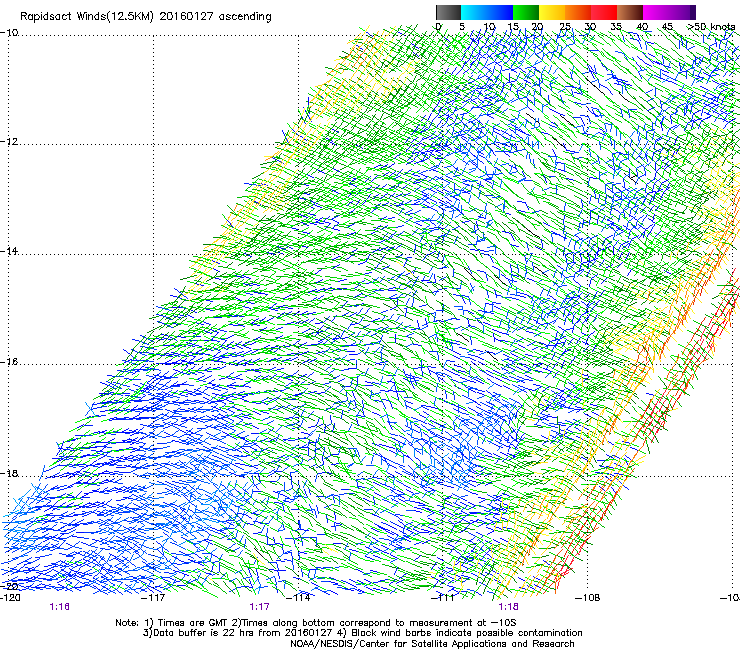Click the red 30-35 knots legend segment
Screen dimensions: 740x650
click(x=604, y=12)
